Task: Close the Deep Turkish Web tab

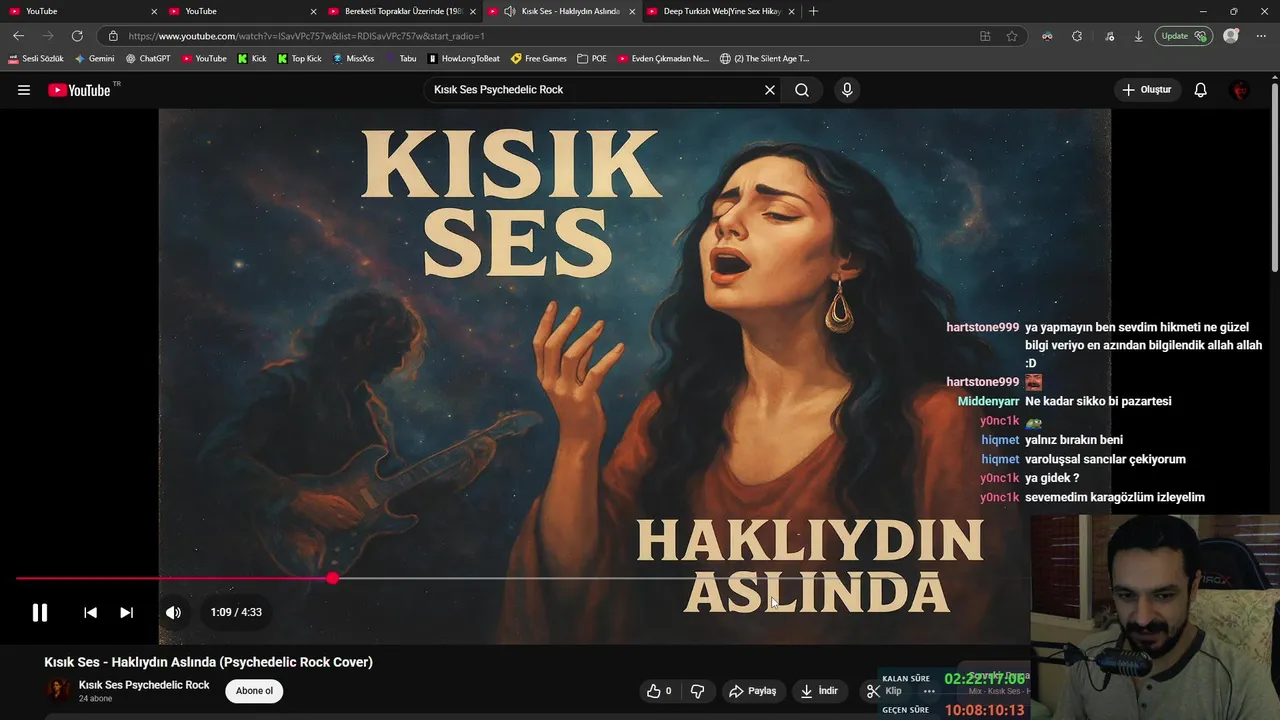Action: coord(792,11)
